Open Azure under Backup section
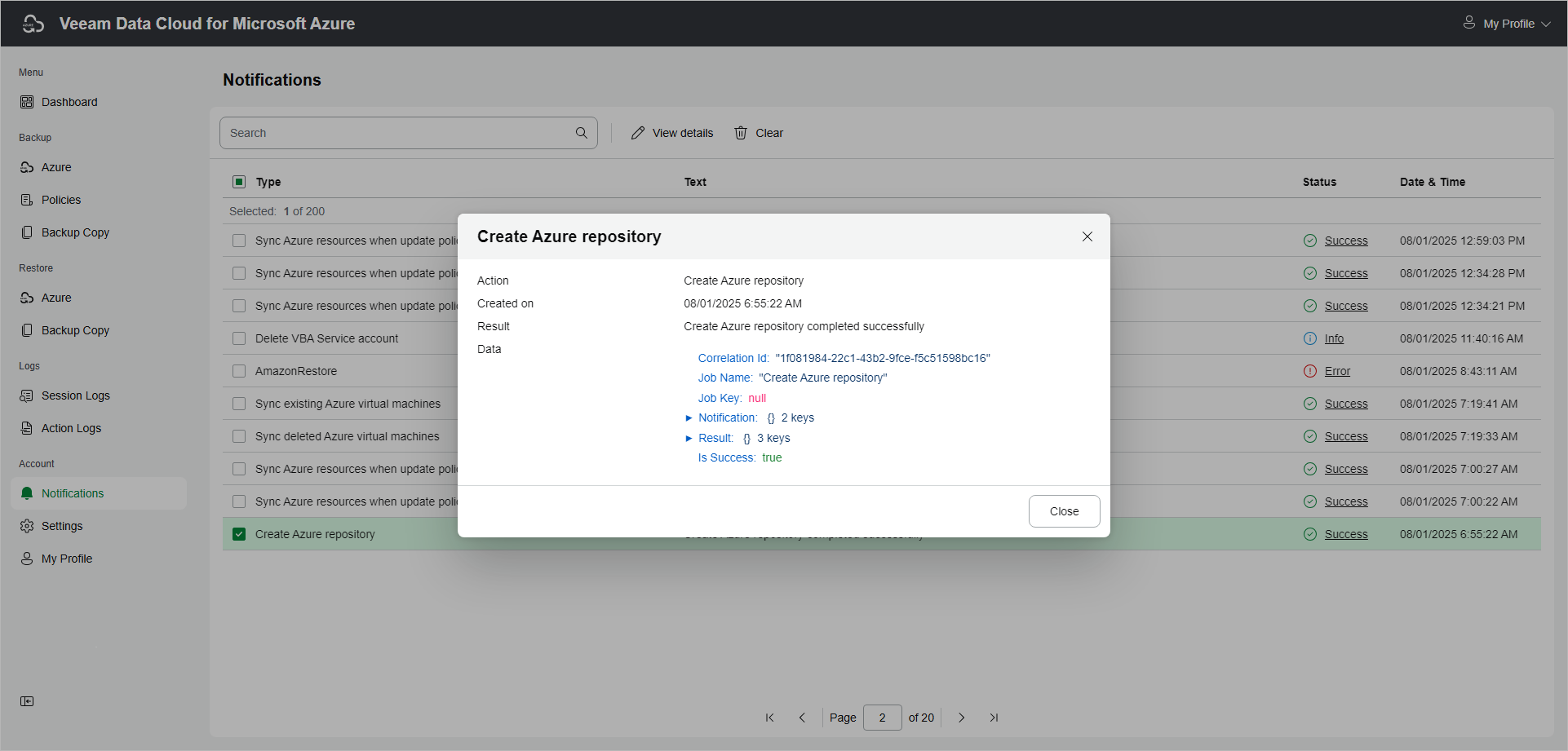The height and width of the screenshot is (751, 1568). click(56, 167)
